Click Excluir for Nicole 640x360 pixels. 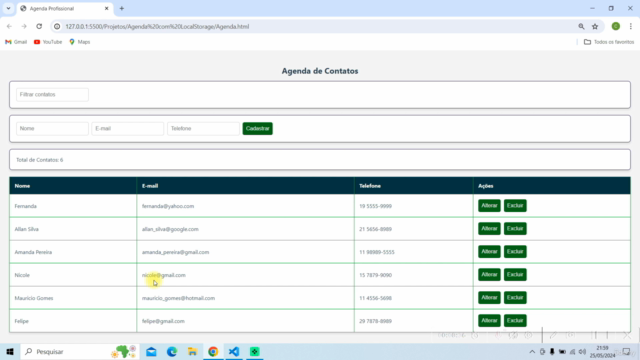(x=515, y=275)
